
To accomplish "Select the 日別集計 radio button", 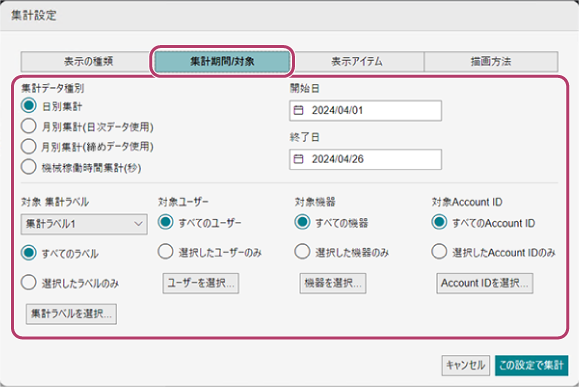I will (29, 106).
